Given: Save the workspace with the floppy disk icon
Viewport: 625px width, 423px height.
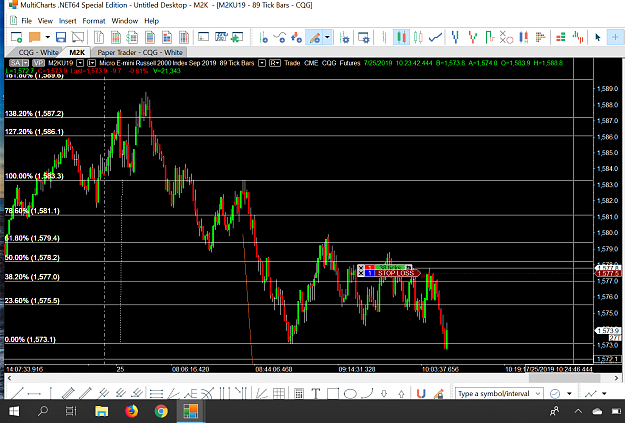Looking at the screenshot, I should (61, 37).
